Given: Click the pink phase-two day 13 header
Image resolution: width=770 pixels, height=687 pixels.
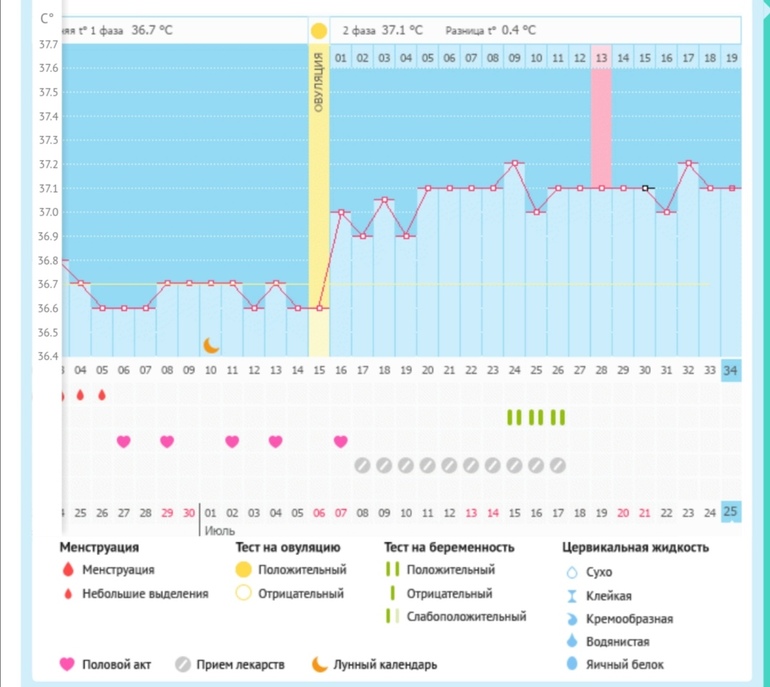Looking at the screenshot, I should (601, 58).
